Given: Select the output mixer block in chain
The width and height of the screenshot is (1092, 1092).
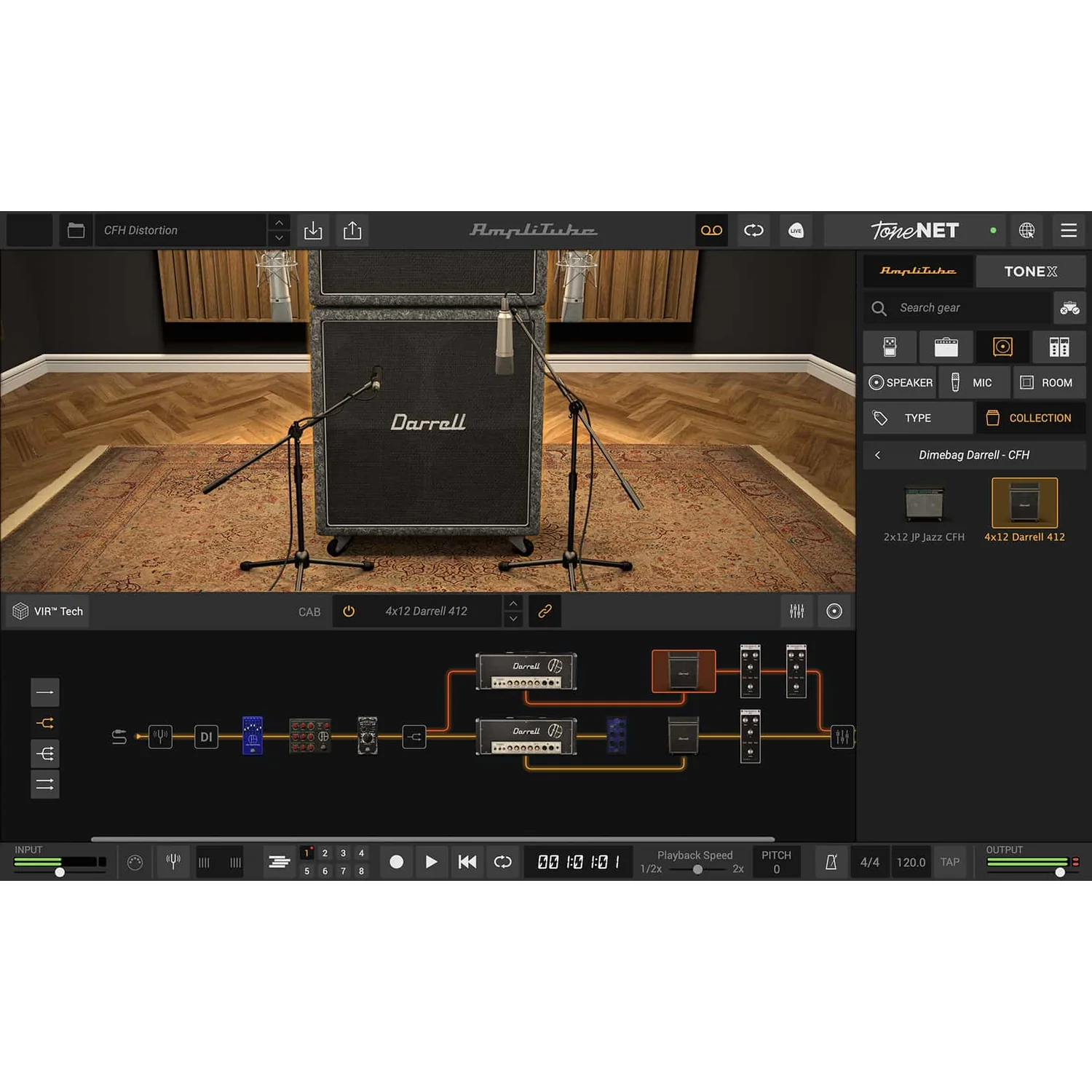Looking at the screenshot, I should coord(842,737).
